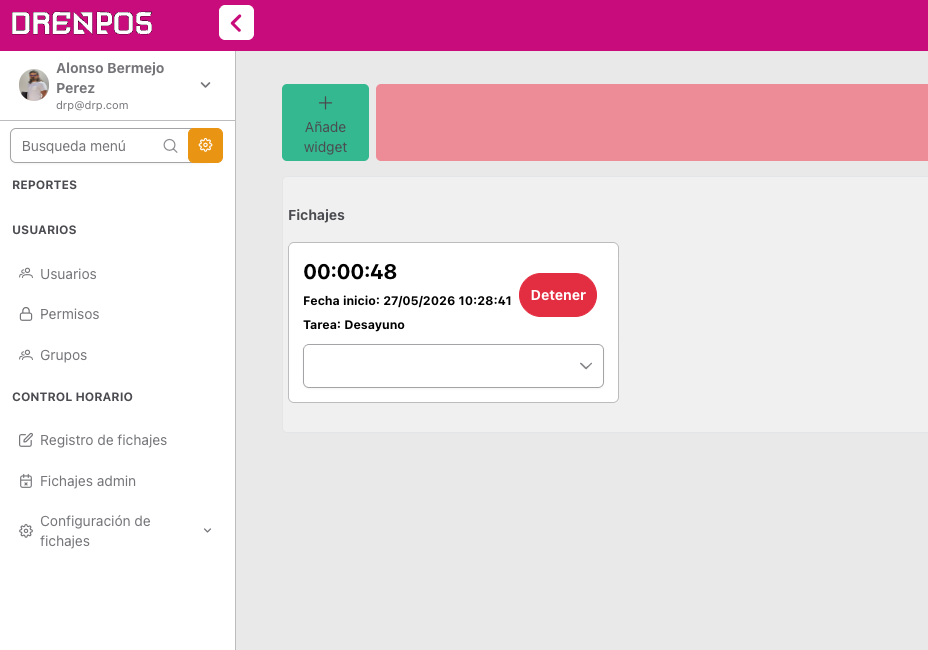Focus the Busqueda menú search field
Image resolution: width=928 pixels, height=650 pixels.
click(99, 146)
